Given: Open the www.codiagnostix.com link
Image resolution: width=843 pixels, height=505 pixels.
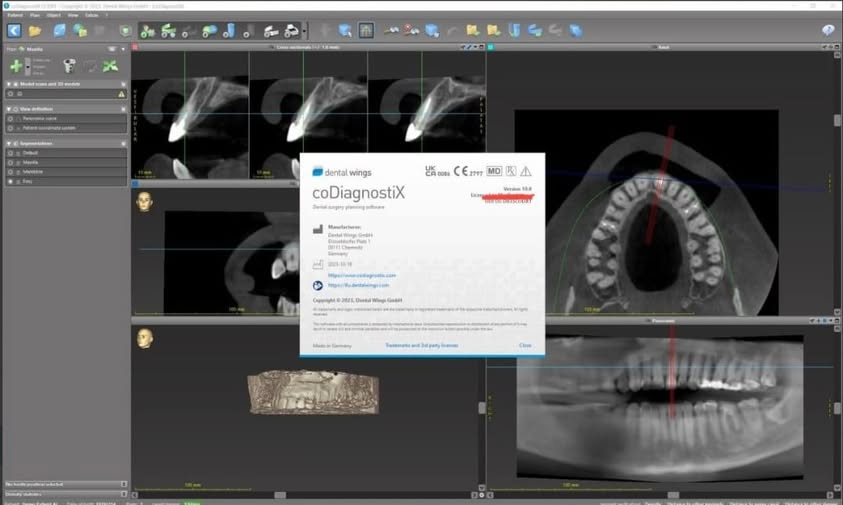Looking at the screenshot, I should 362,275.
